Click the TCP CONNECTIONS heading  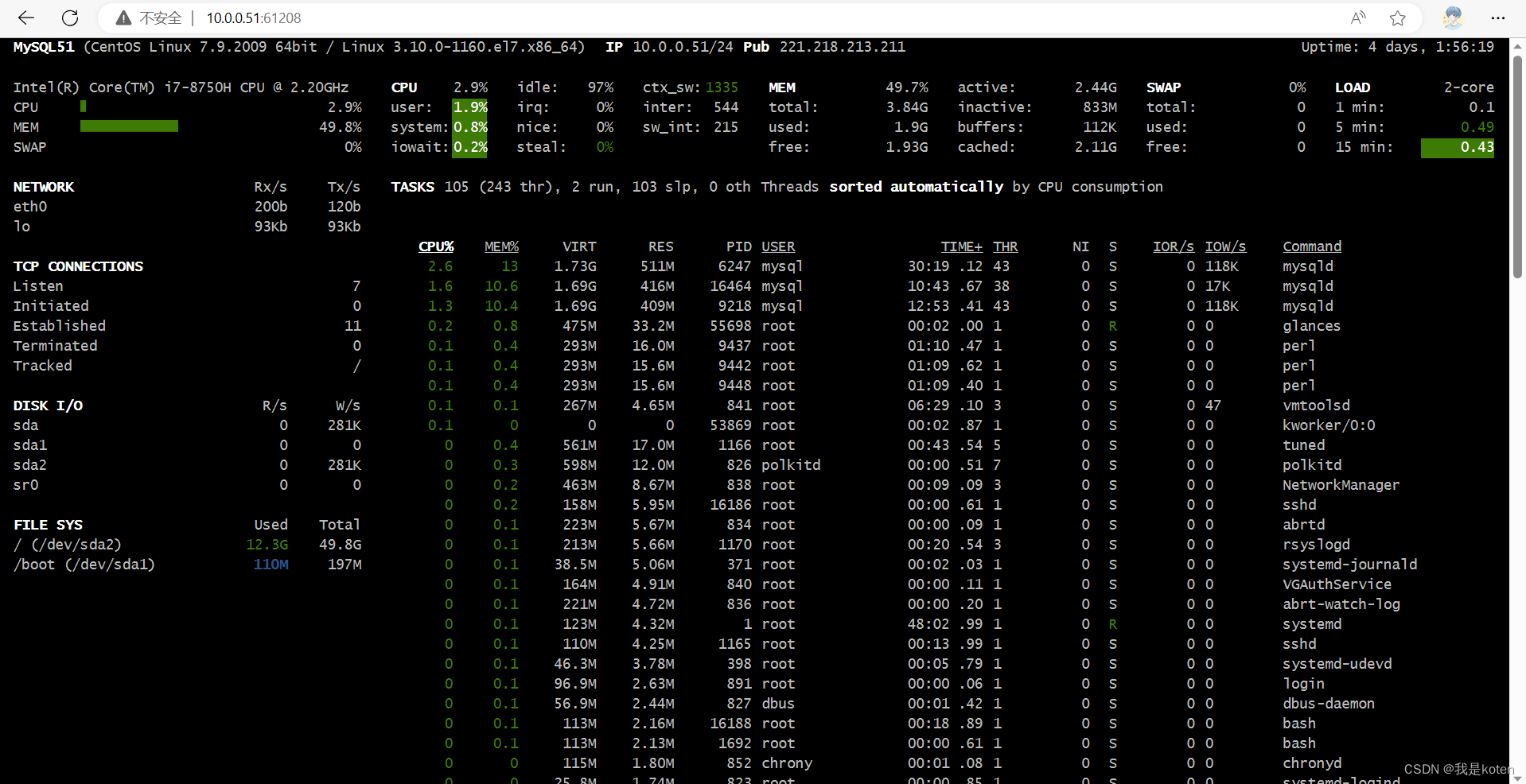(78, 266)
